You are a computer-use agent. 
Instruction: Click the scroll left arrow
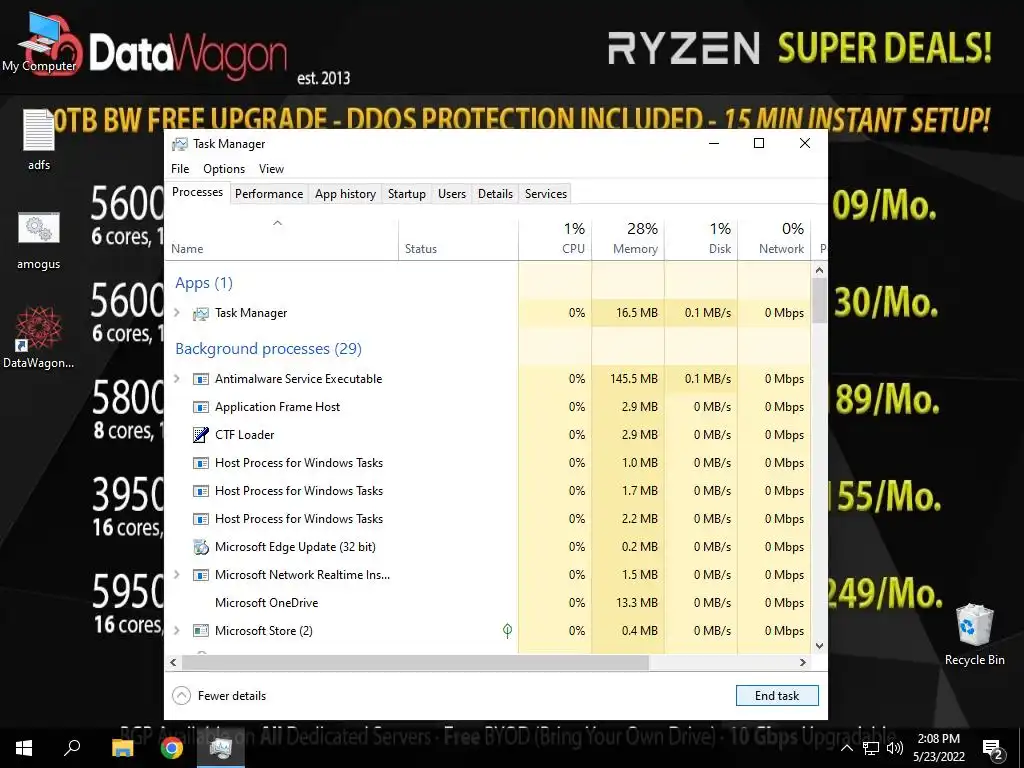pyautogui.click(x=173, y=662)
